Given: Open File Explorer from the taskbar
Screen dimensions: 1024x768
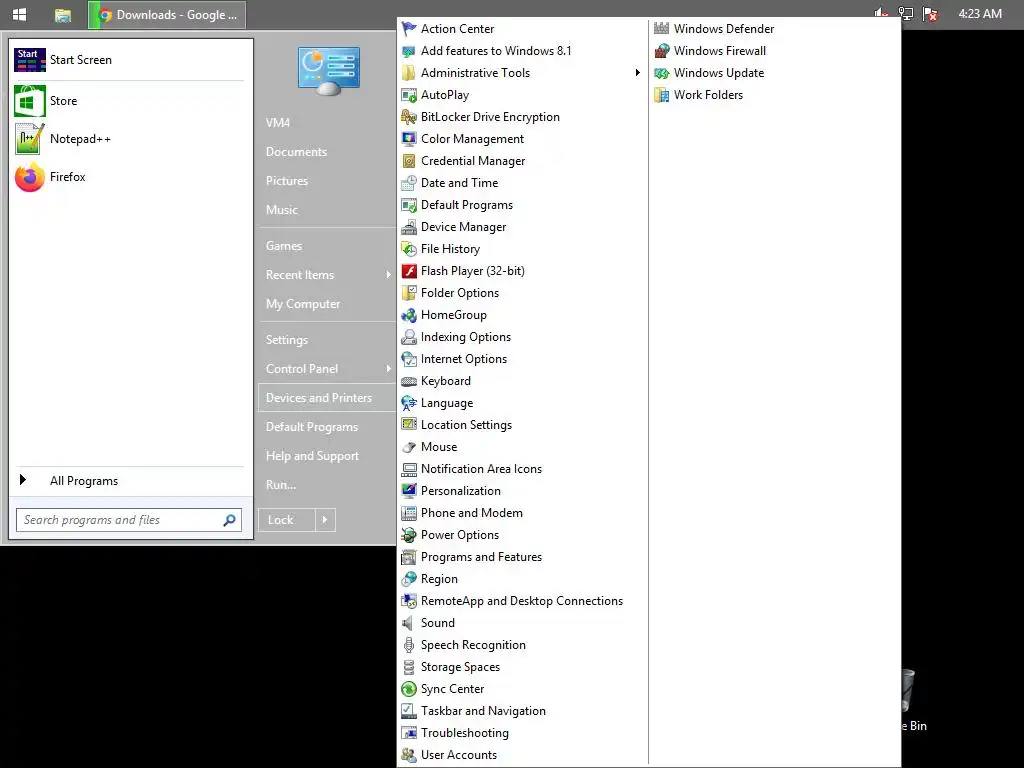Looking at the screenshot, I should point(63,15).
